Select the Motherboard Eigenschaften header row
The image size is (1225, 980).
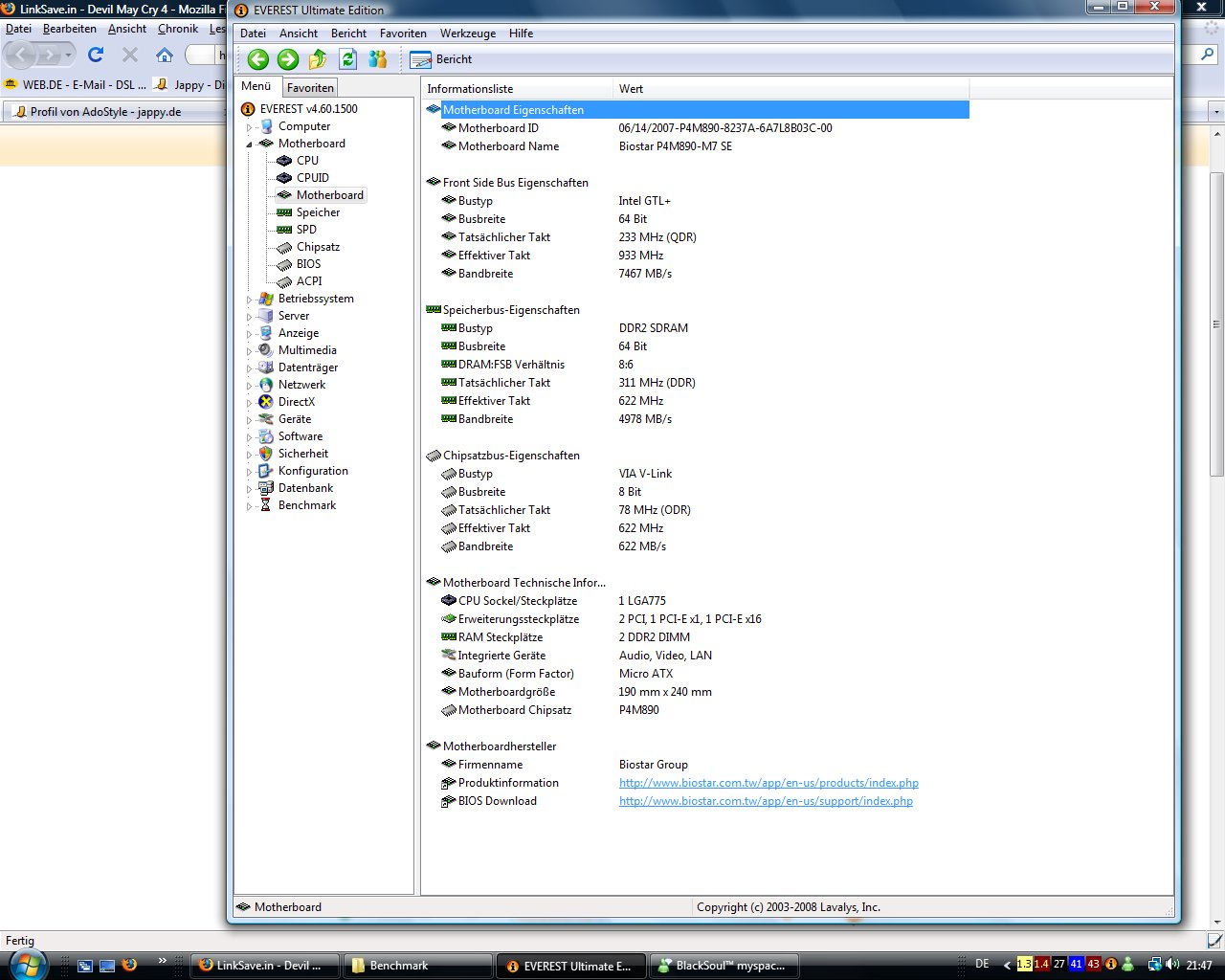[696, 110]
